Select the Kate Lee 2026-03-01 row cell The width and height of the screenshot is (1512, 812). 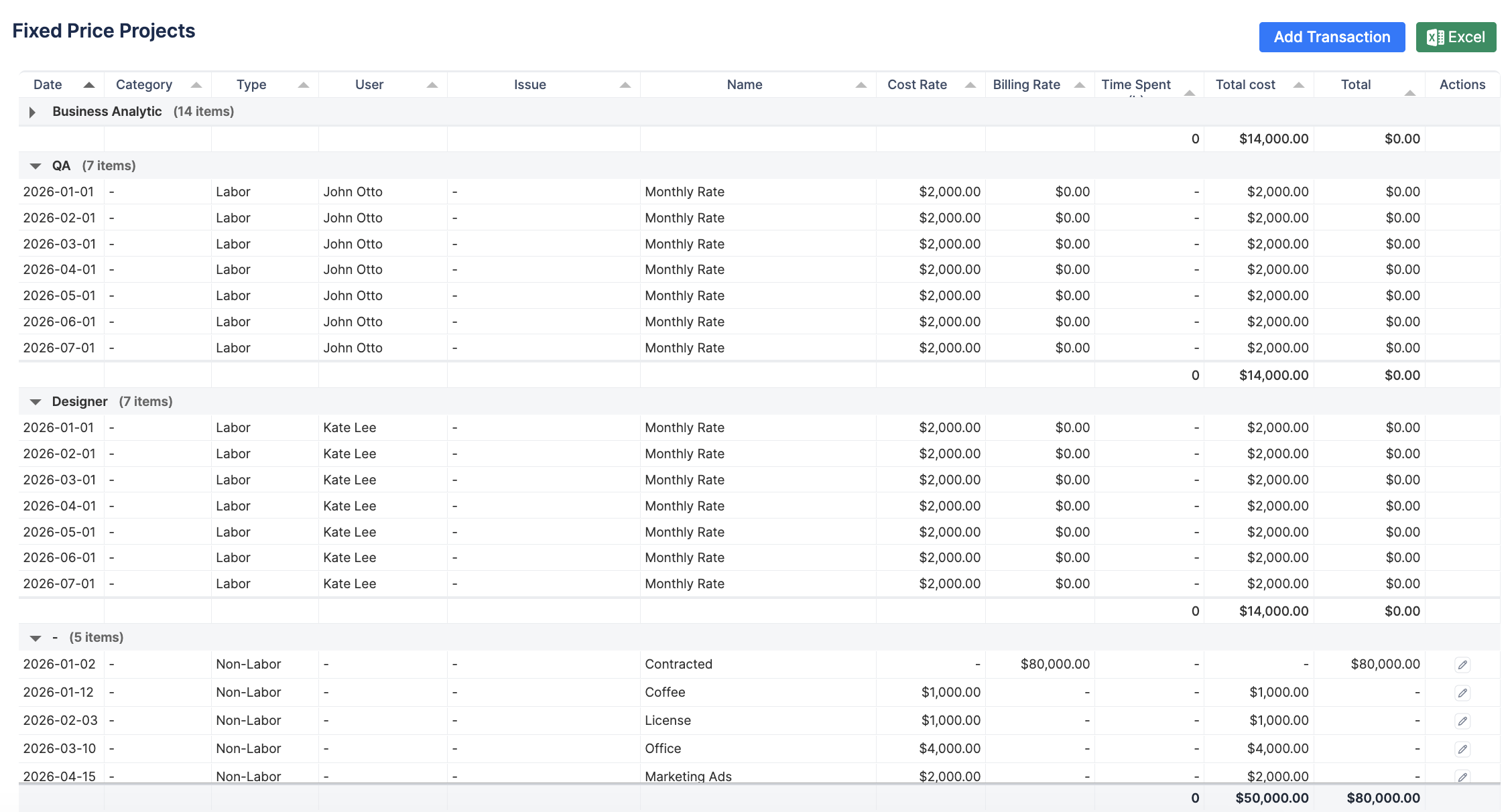coord(349,480)
